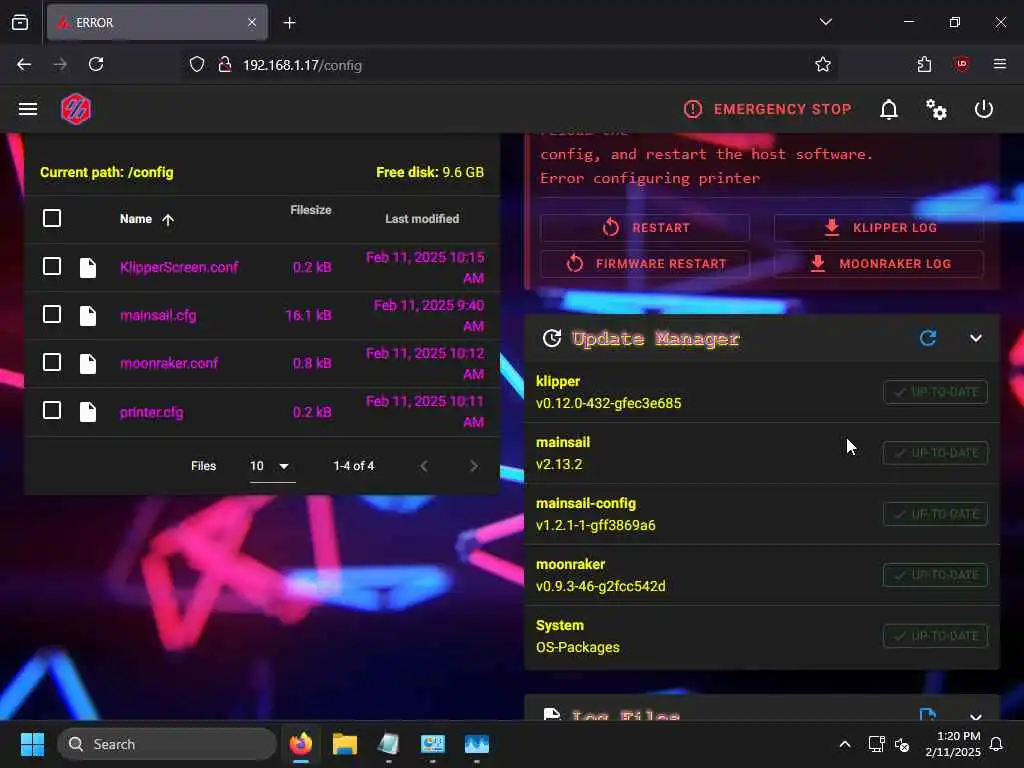This screenshot has width=1024, height=768.
Task: Go to next files page
Action: (x=473, y=466)
